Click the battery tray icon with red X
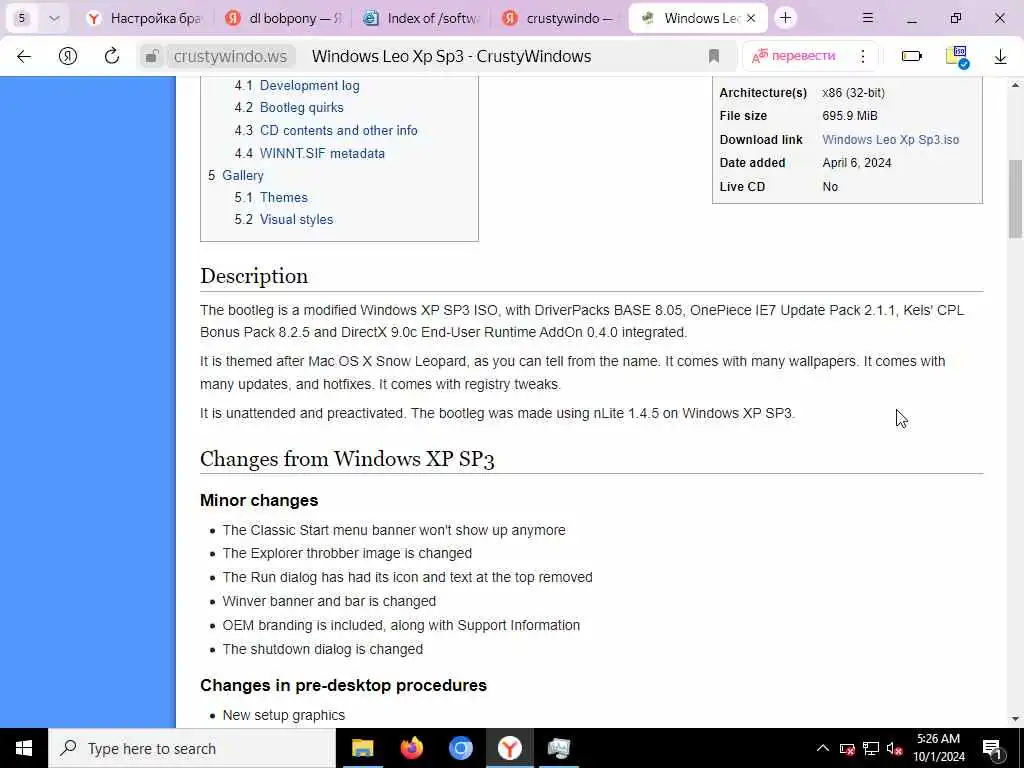The image size is (1024, 768). pyautogui.click(x=847, y=749)
